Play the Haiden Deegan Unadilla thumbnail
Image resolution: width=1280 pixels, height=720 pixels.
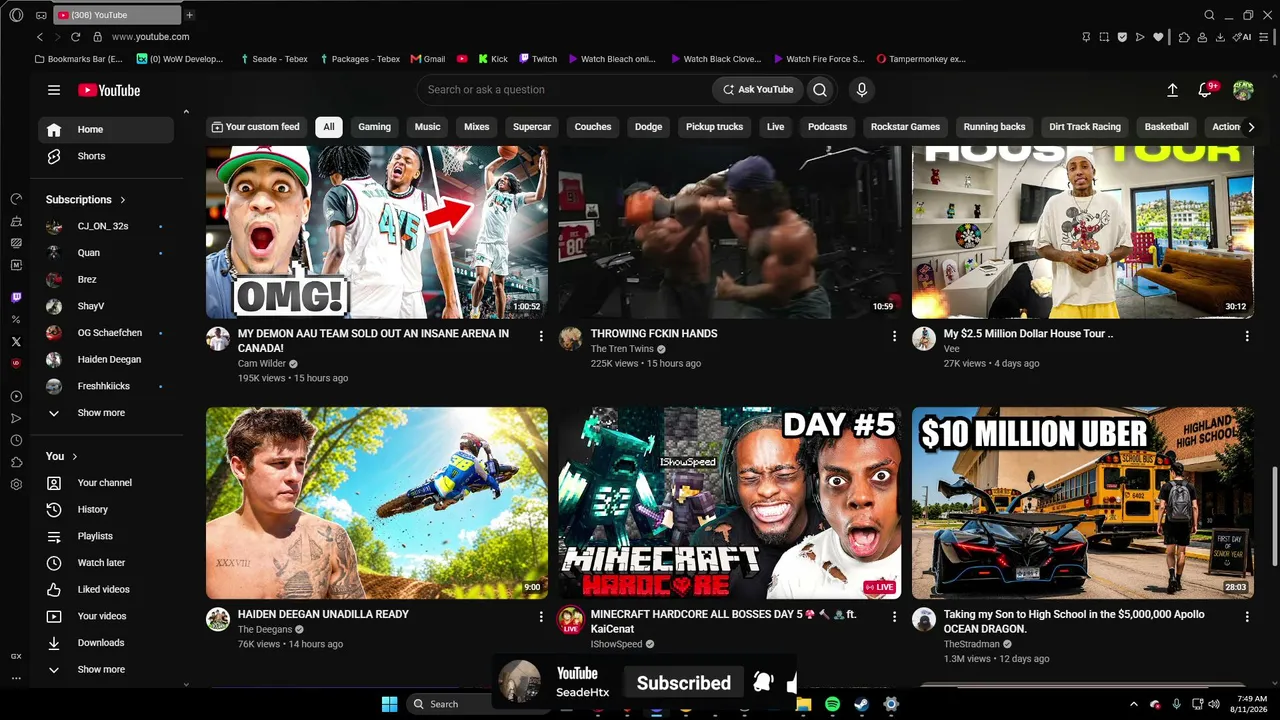377,503
